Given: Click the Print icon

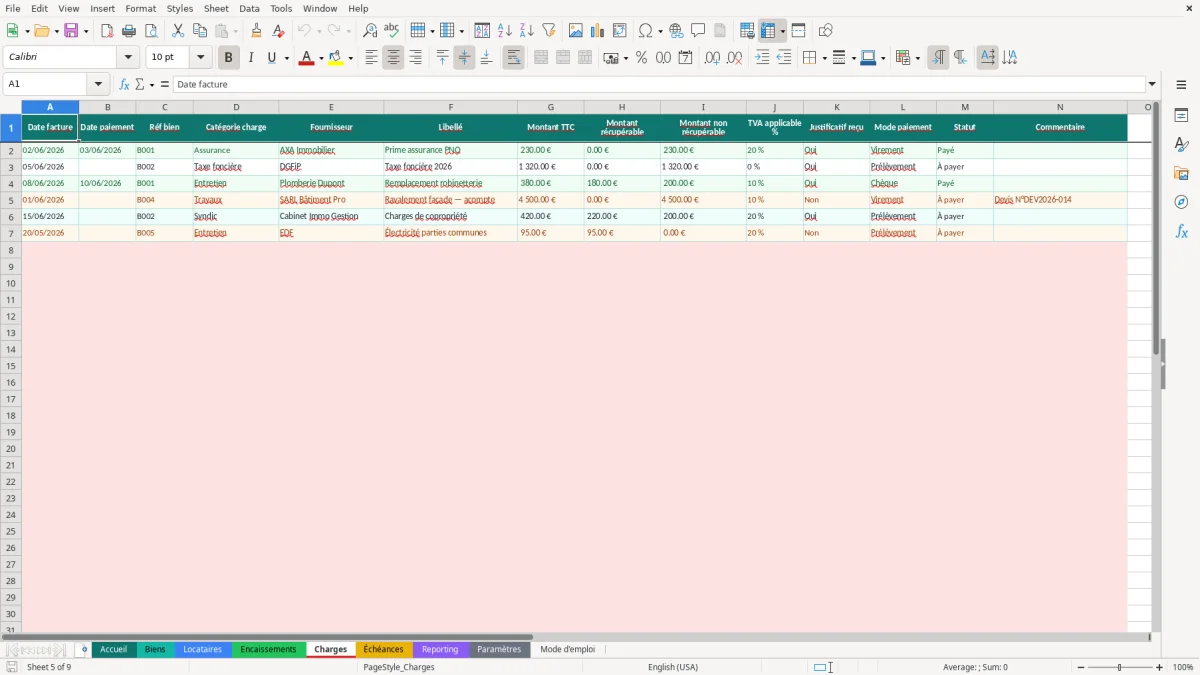Looking at the screenshot, I should point(129,31).
